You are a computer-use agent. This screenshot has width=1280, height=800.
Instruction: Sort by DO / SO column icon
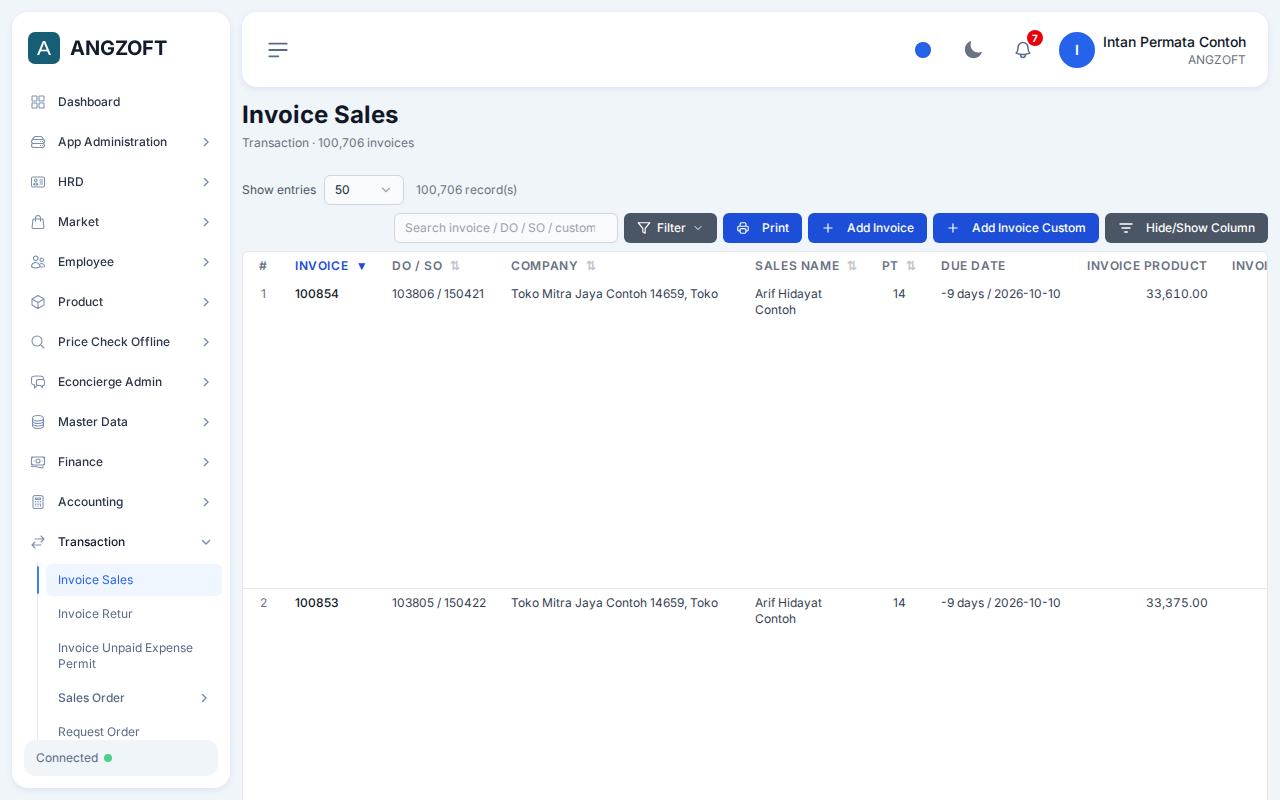click(x=455, y=266)
